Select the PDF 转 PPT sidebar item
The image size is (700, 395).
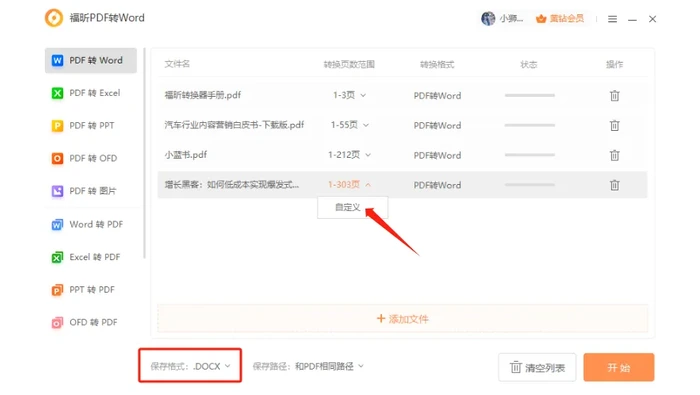tap(91, 125)
